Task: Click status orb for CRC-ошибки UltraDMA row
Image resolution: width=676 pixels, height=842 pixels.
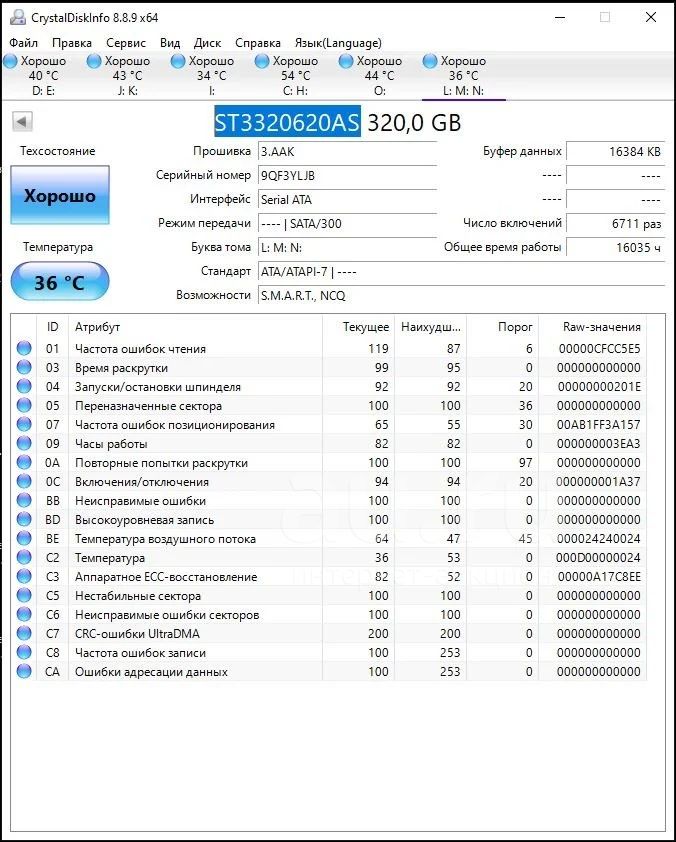Action: [24, 634]
